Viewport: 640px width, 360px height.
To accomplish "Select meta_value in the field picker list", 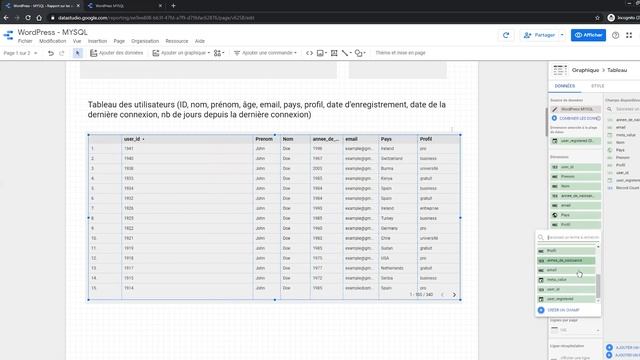I will (x=566, y=280).
